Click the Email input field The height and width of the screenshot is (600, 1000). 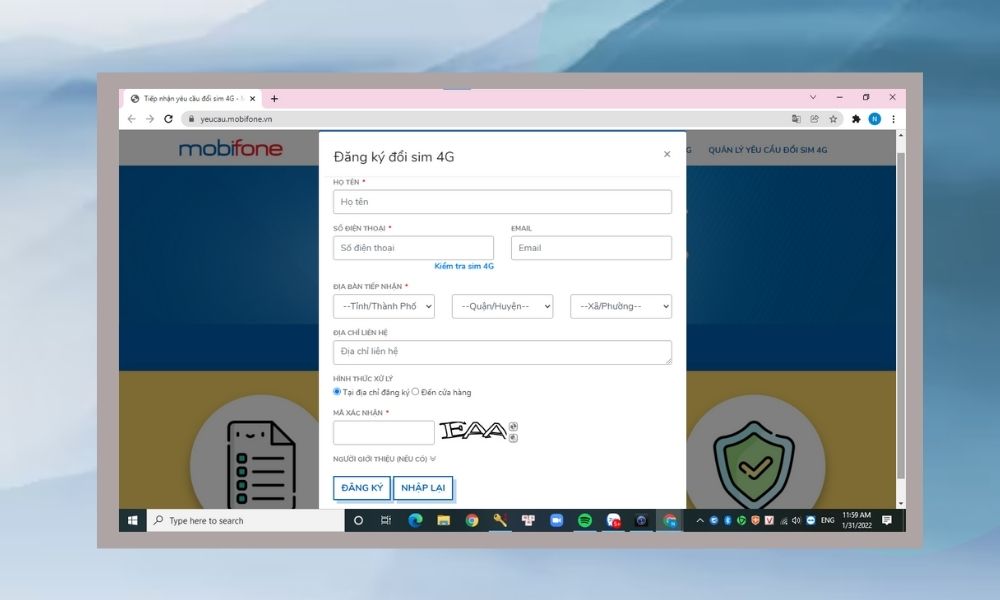click(x=591, y=247)
